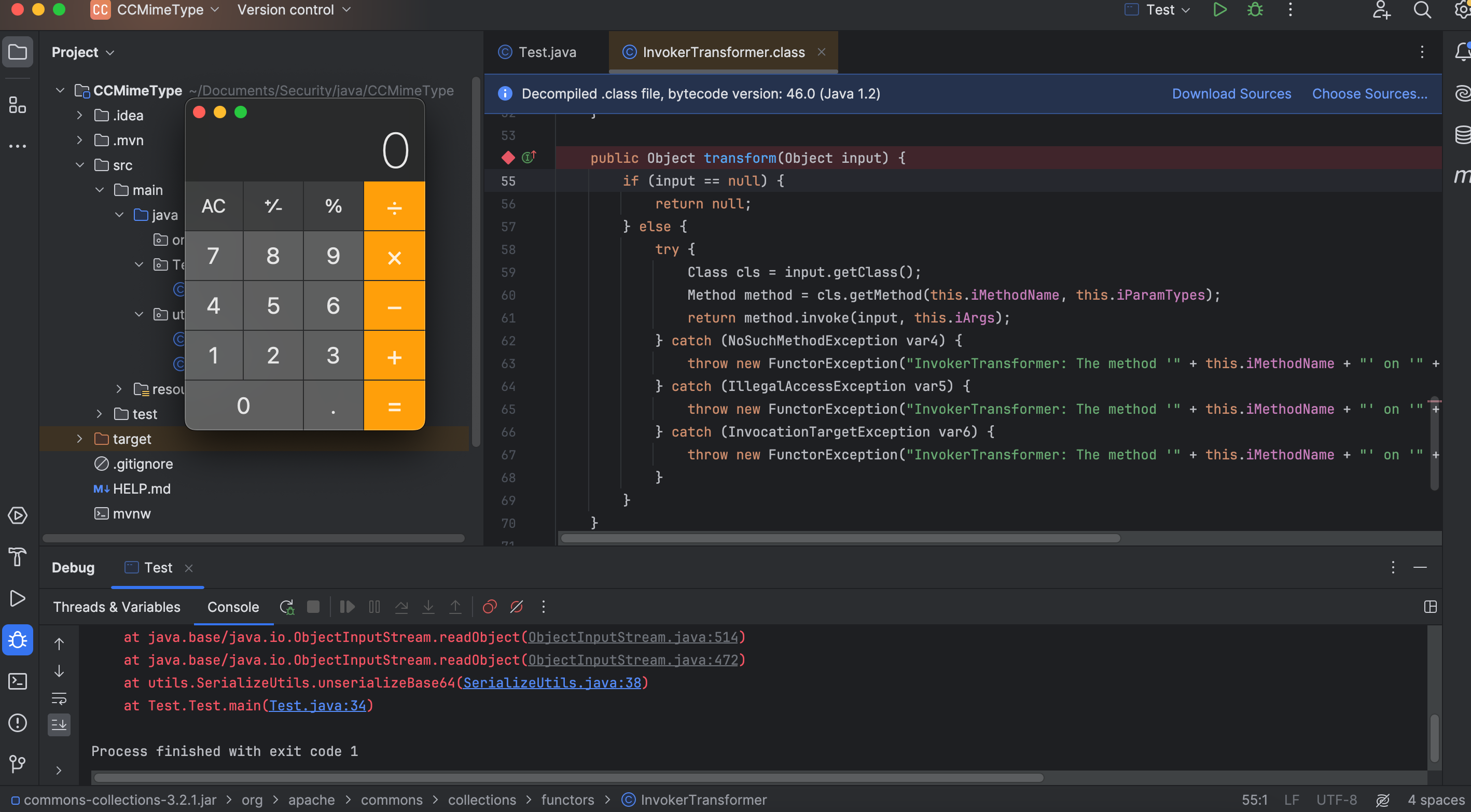Click the Build hammer icon in sidebar
Screen dimensions: 1471x812
17,556
